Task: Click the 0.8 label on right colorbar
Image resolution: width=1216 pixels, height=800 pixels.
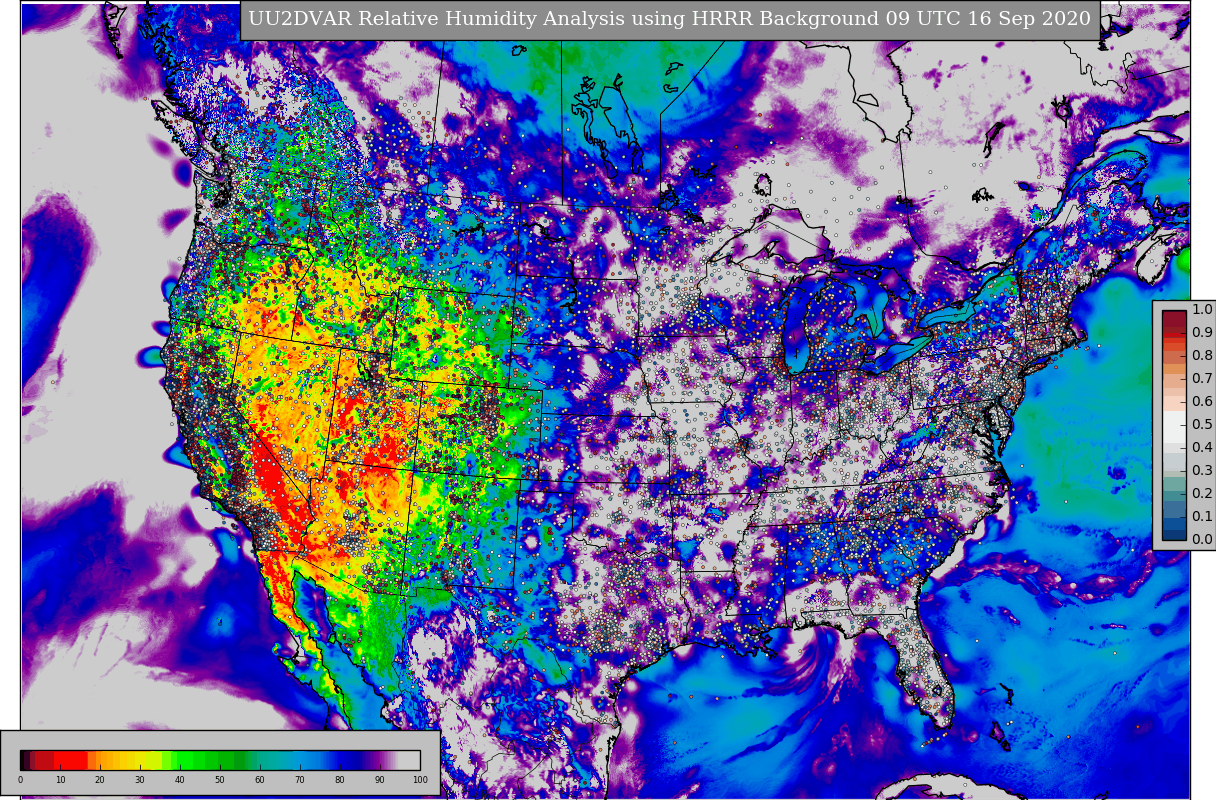Action: [1202, 355]
